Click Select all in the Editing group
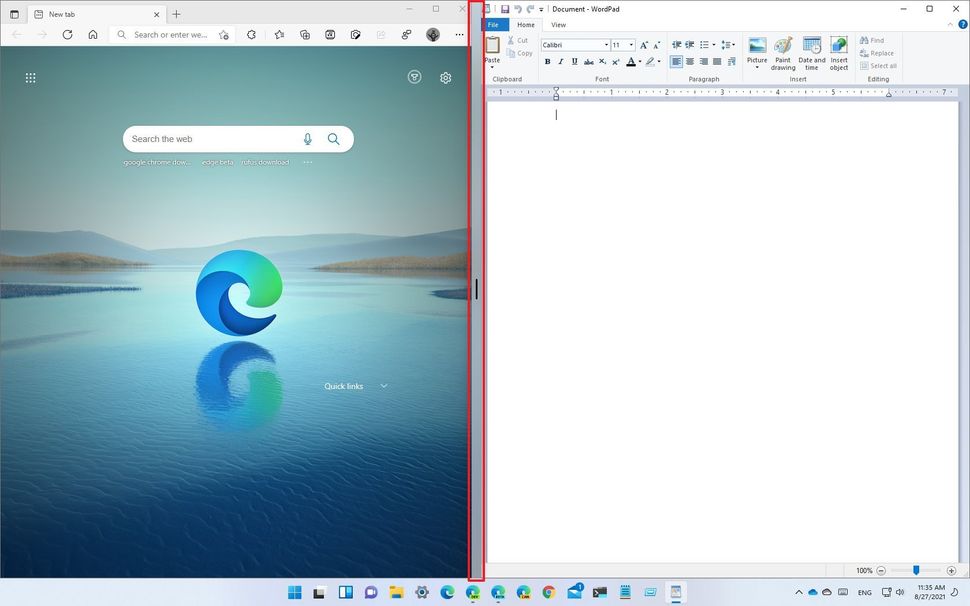970x606 pixels. tap(879, 66)
